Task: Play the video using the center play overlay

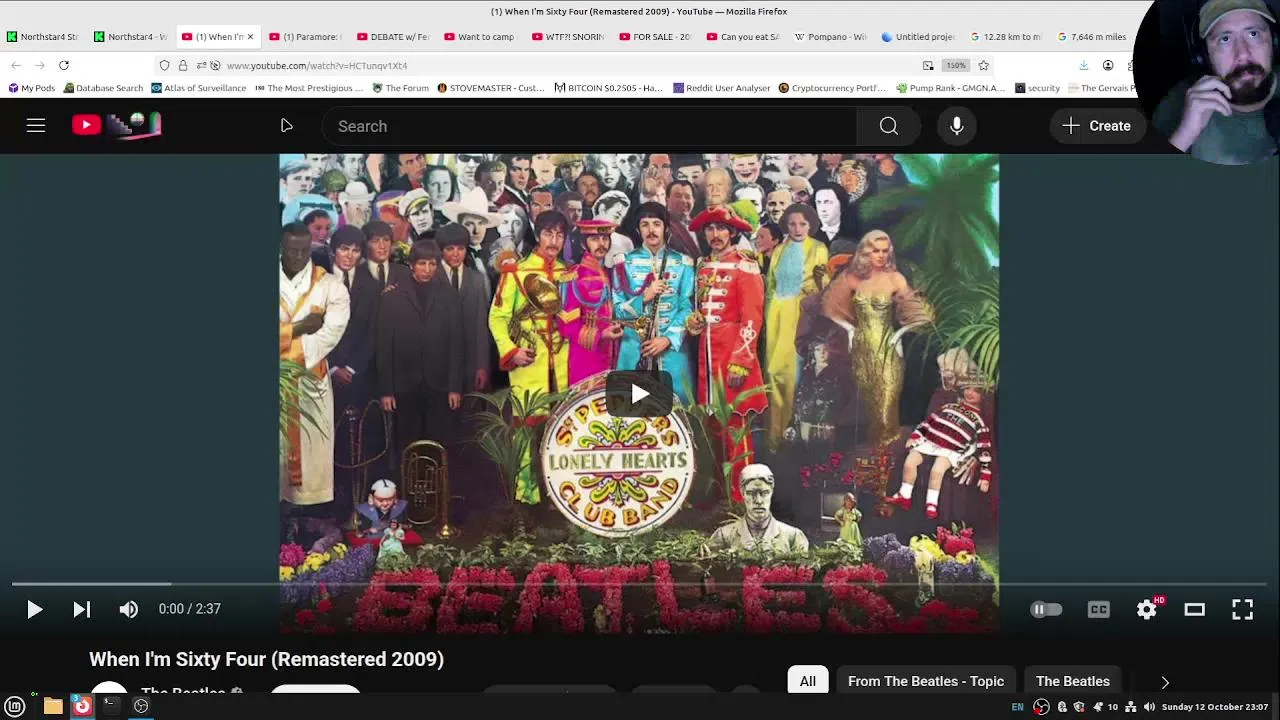Action: pos(640,394)
